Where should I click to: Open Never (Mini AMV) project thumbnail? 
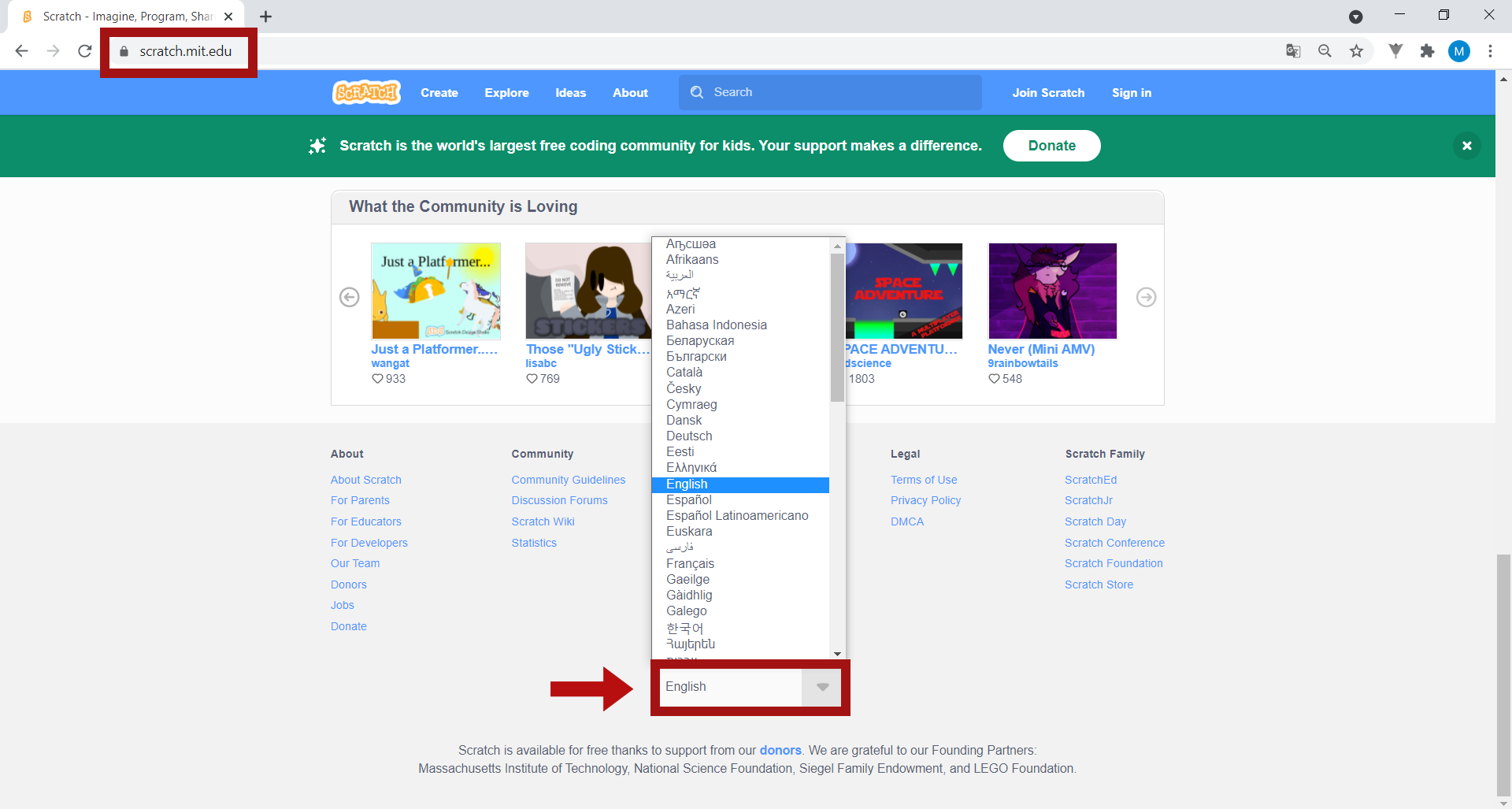coord(1052,291)
